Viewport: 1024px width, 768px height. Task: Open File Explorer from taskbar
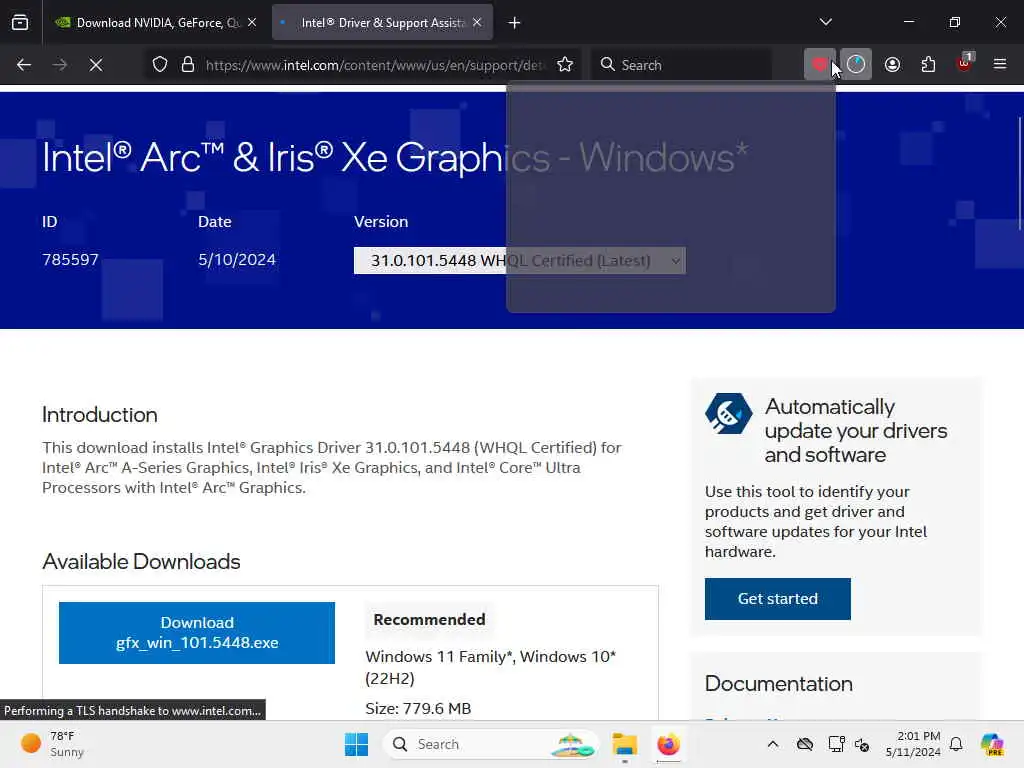tap(624, 744)
